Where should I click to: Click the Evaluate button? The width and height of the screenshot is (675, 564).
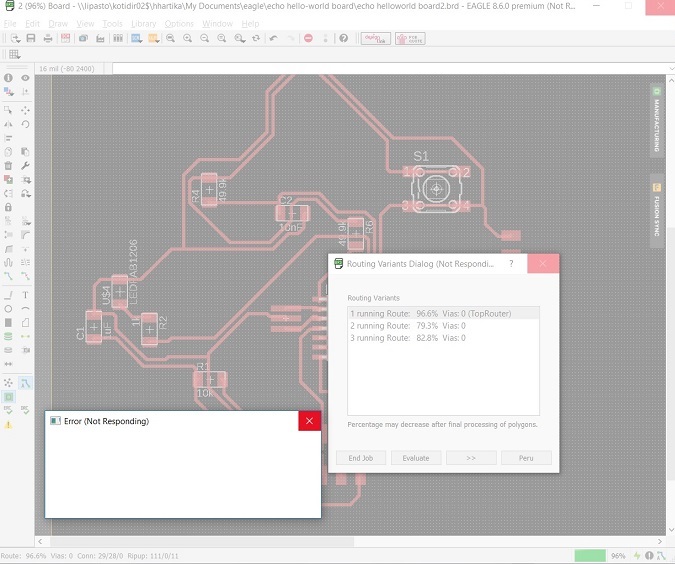click(x=416, y=458)
